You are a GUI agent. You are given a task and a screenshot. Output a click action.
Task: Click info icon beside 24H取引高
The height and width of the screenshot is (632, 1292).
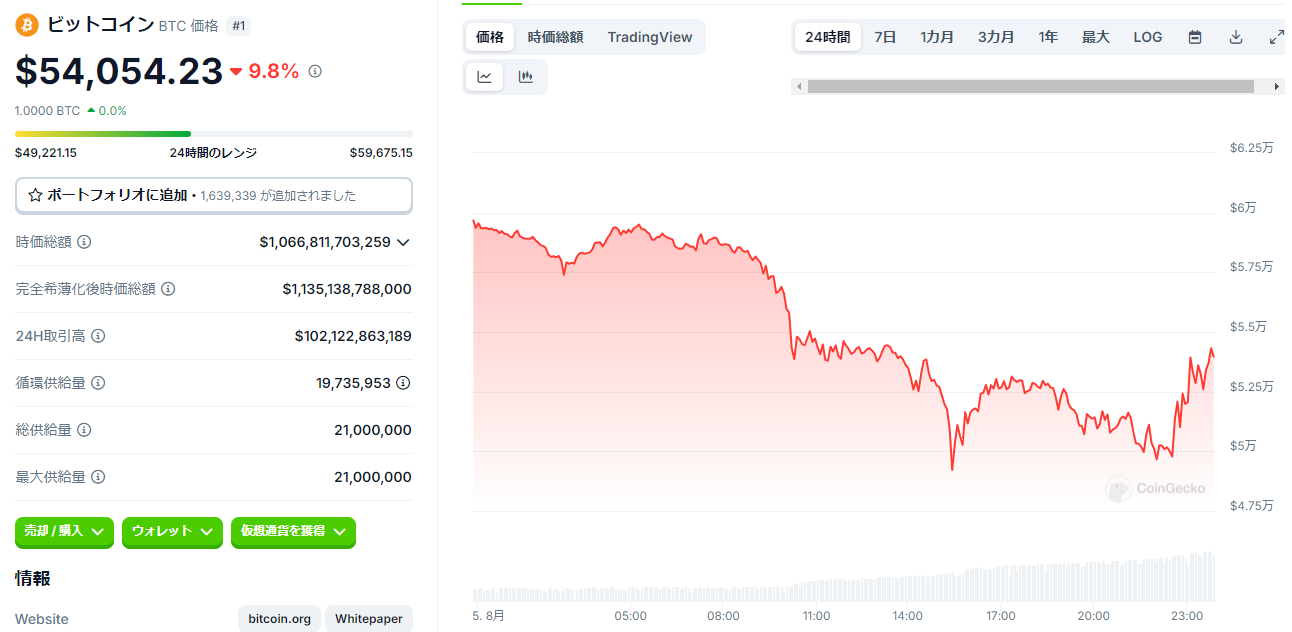[x=98, y=336]
